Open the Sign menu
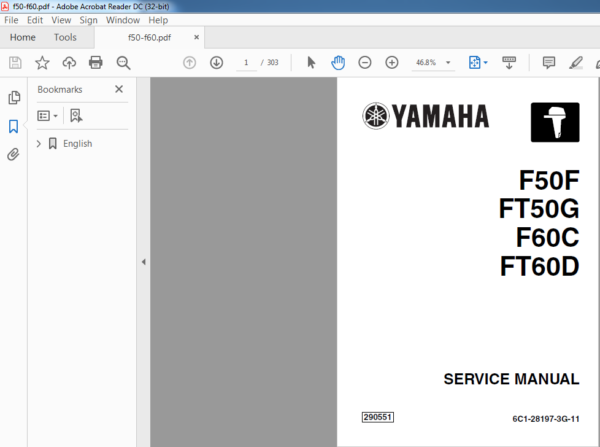Screen dimensions: 600x447 point(88,20)
